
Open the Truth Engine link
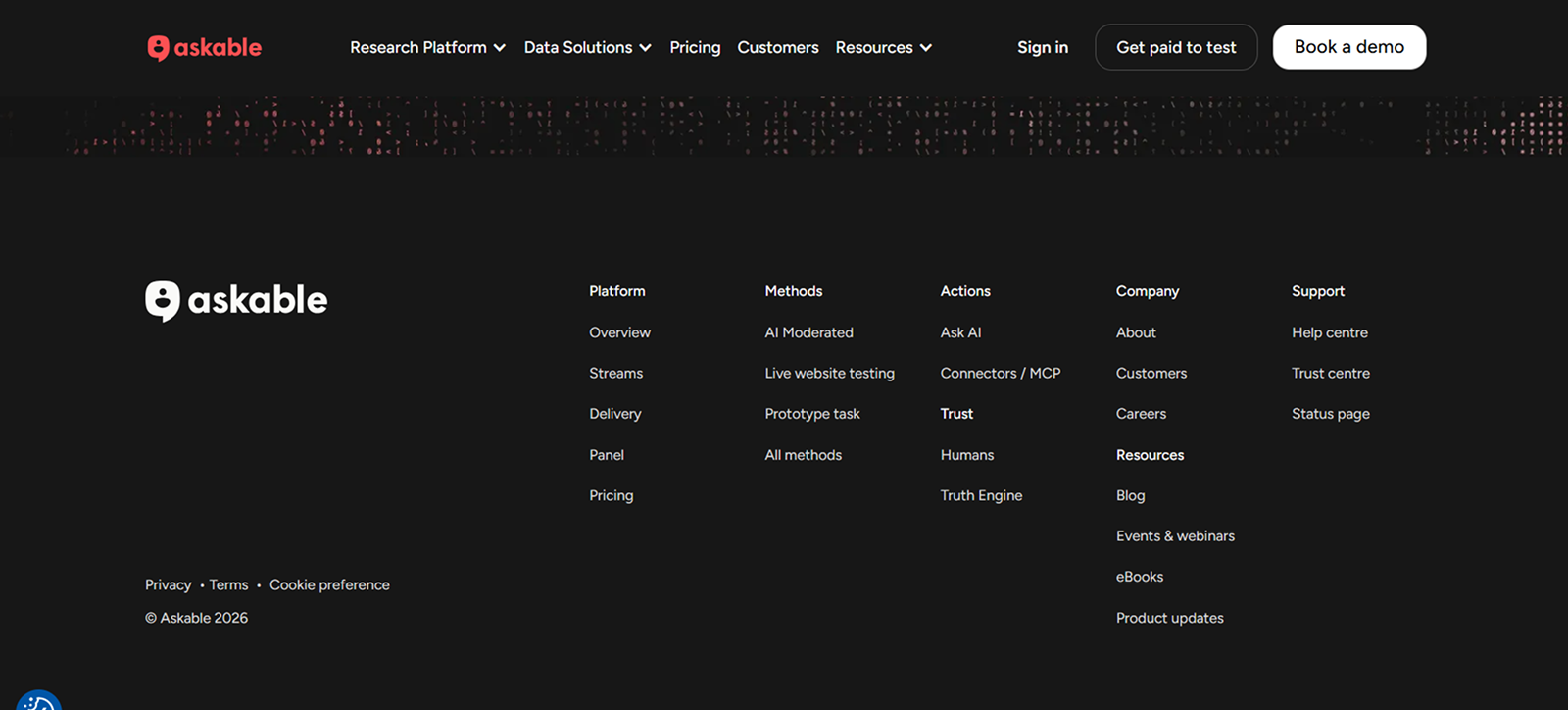pos(981,495)
